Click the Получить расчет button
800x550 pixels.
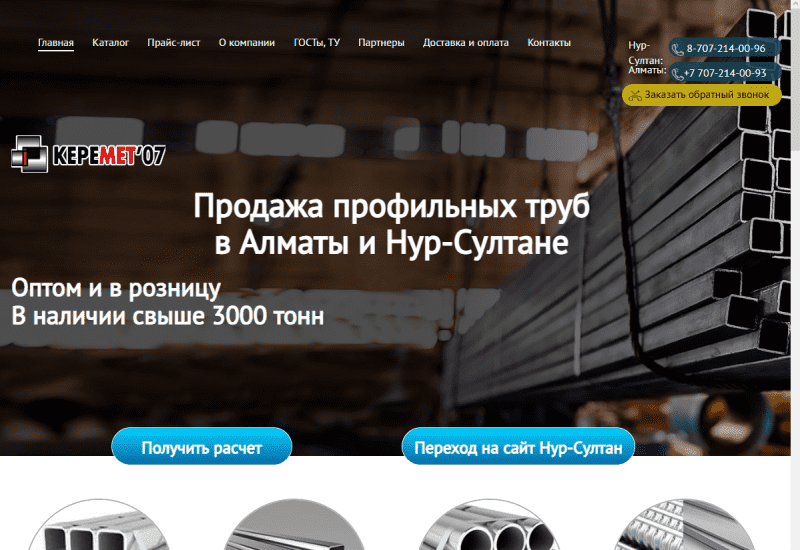(x=202, y=447)
